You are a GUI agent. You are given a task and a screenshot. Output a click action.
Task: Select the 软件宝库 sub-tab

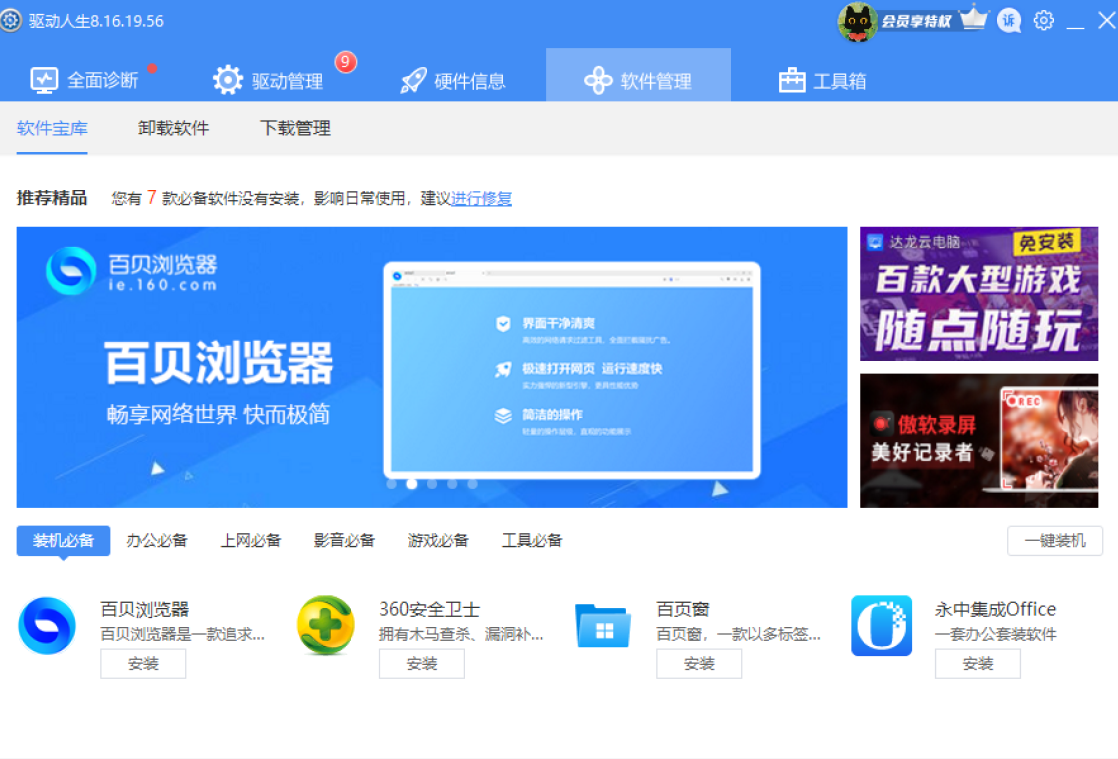[52, 129]
